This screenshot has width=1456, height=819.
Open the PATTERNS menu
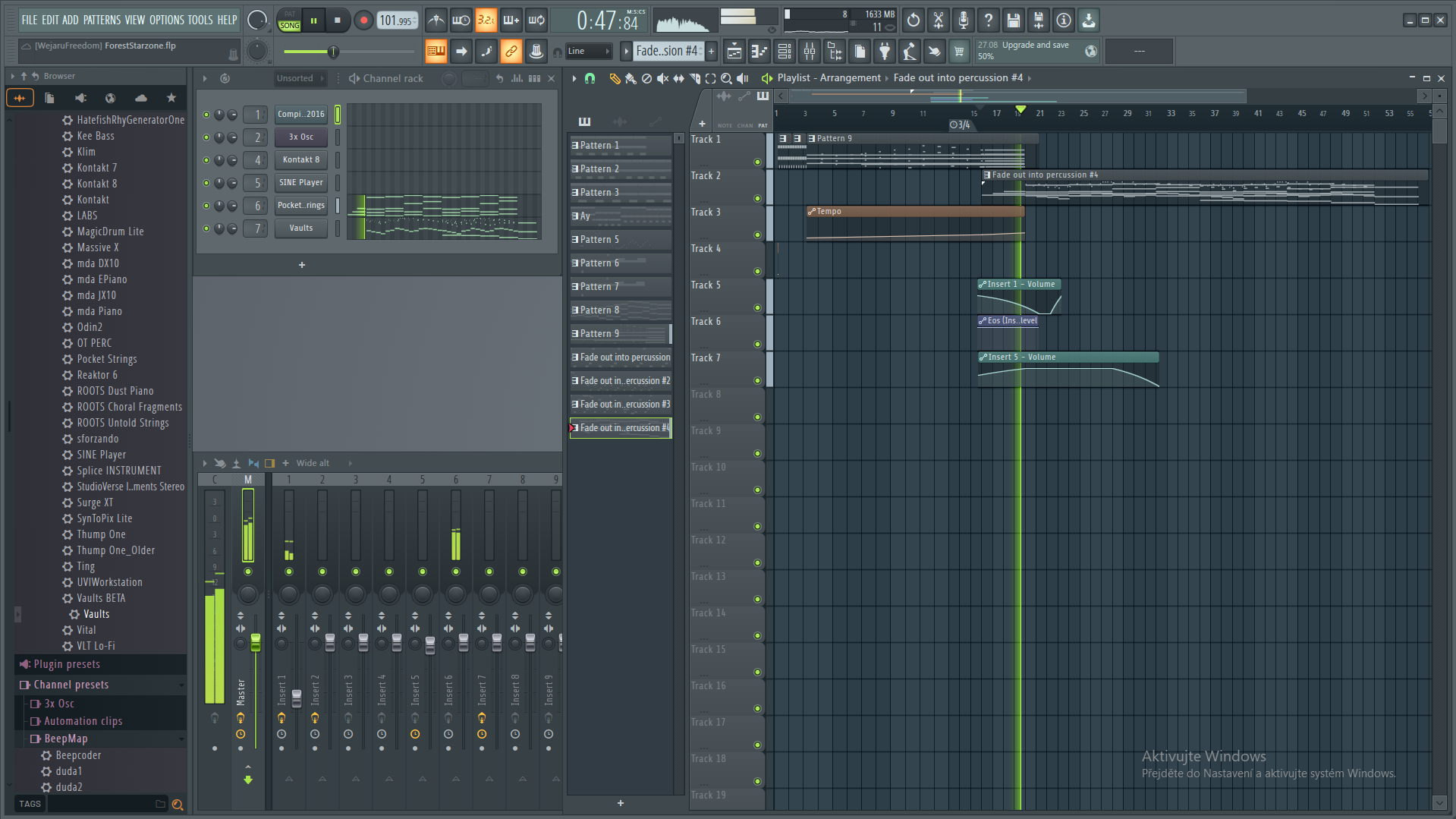[x=102, y=20]
